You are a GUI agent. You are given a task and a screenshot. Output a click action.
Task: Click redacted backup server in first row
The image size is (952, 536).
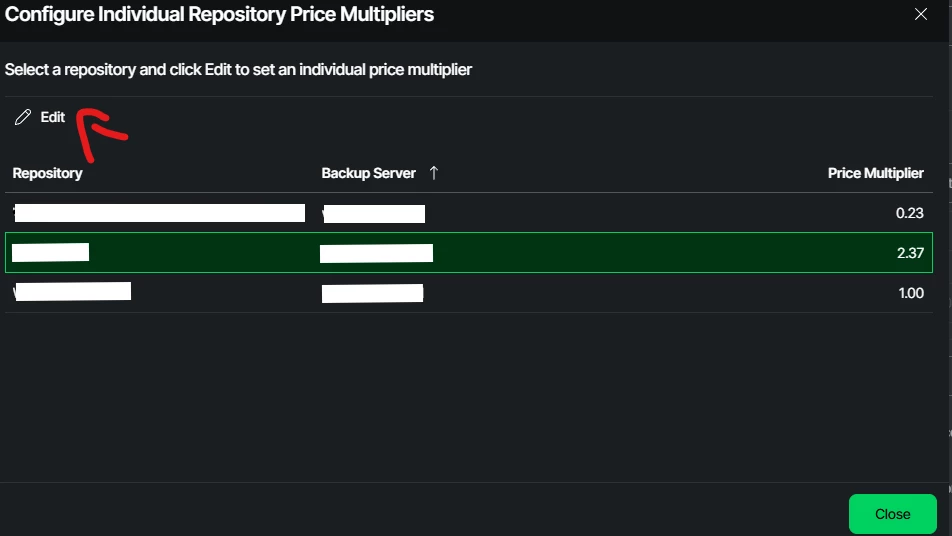pyautogui.click(x=374, y=214)
